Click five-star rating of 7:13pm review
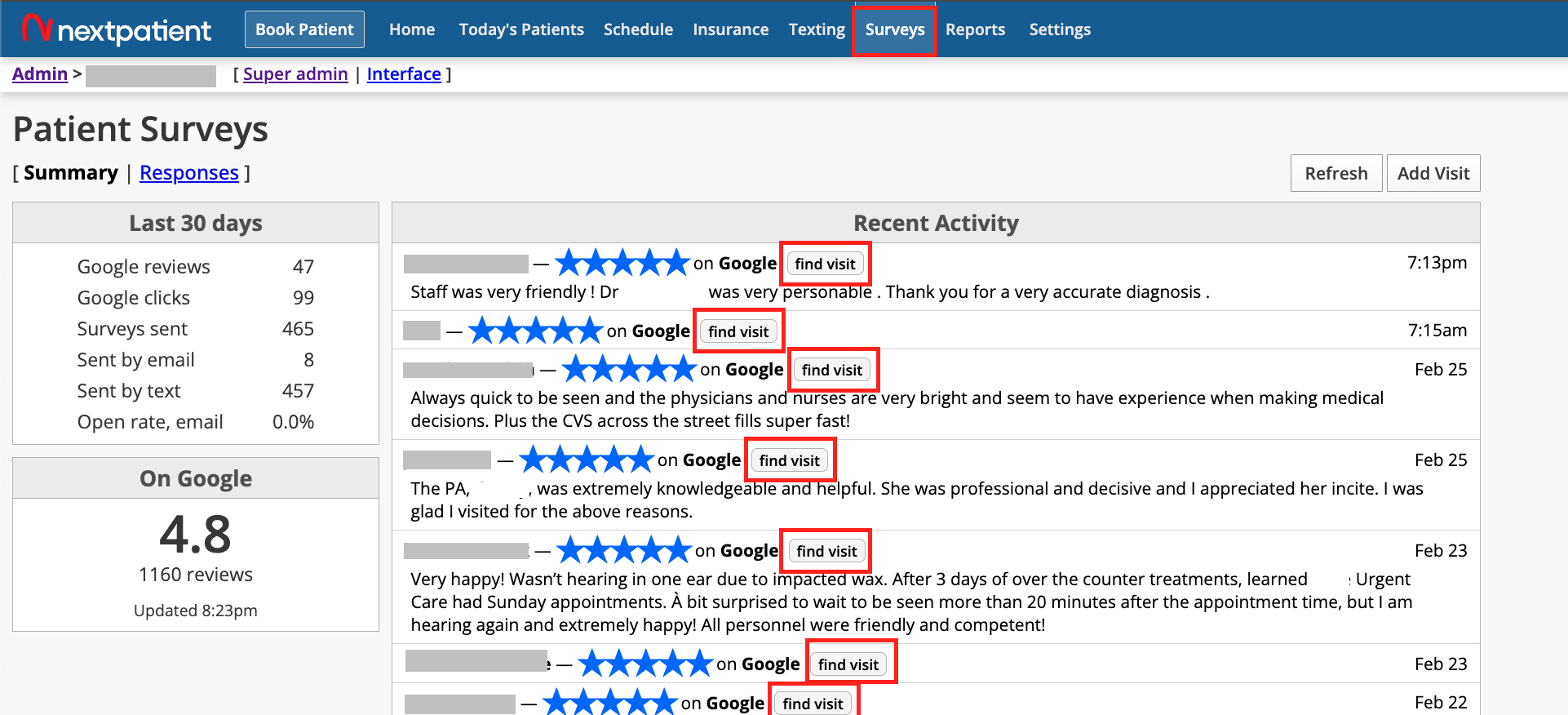Screen dimensions: 1568x715 (622, 263)
